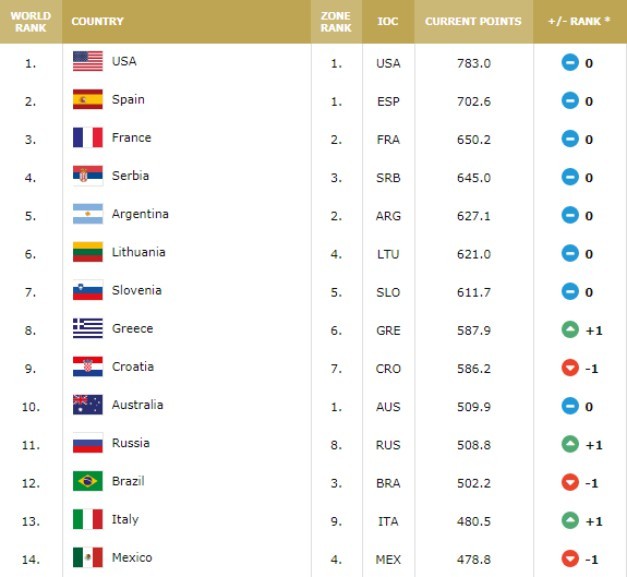This screenshot has height=577, width=627.
Task: Click the Mexico flag icon
Action: pos(88,557)
